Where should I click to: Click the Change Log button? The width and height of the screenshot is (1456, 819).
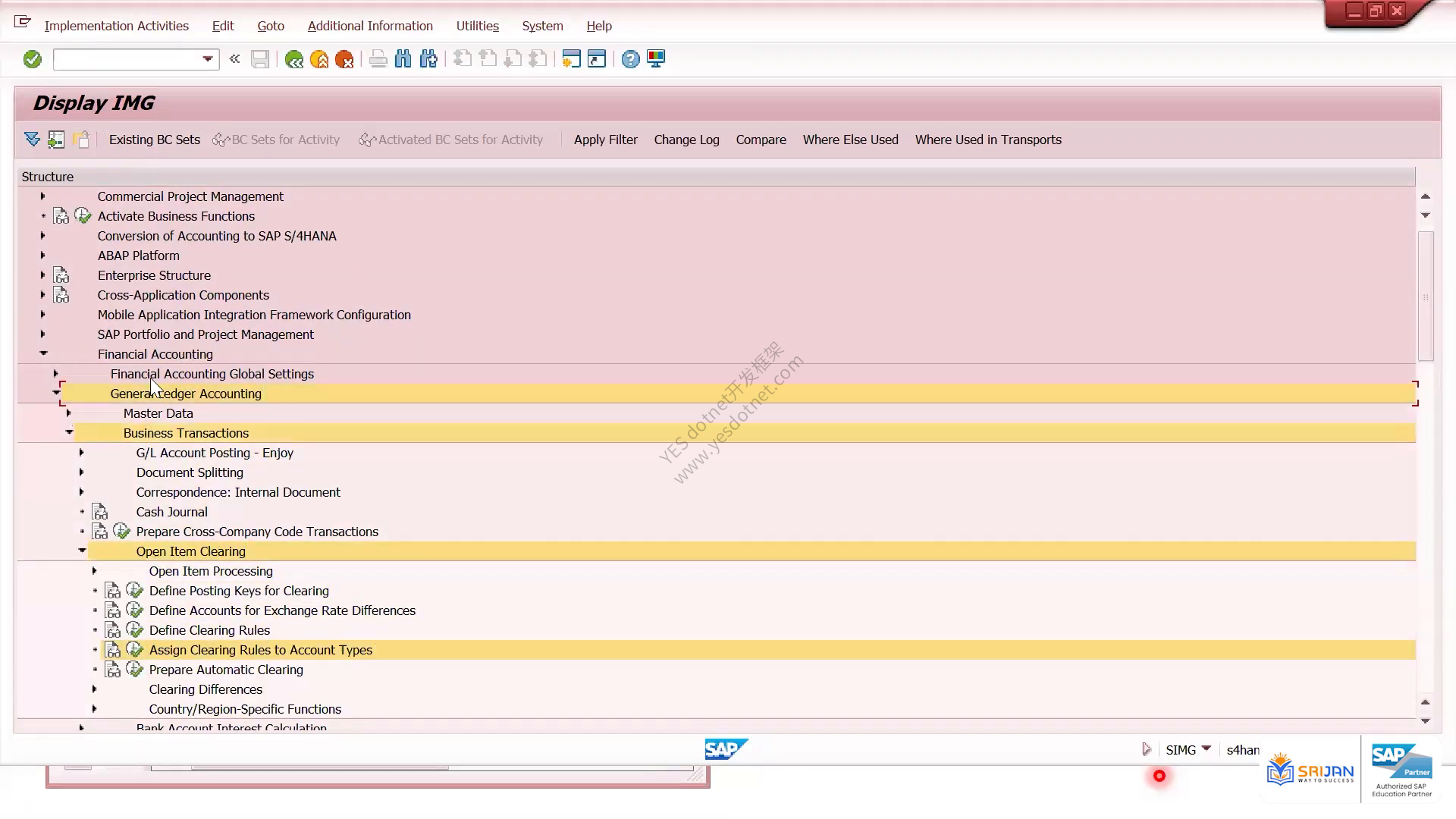click(x=687, y=140)
